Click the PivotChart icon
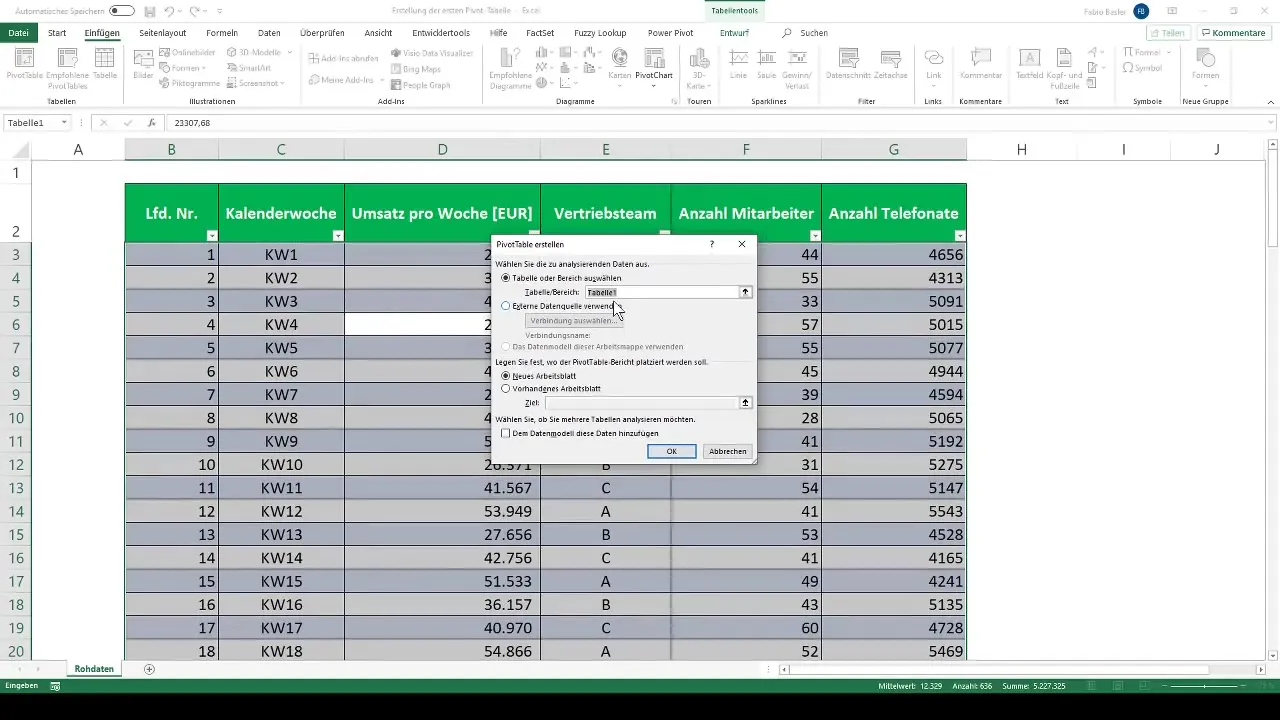The height and width of the screenshot is (720, 1280). click(654, 64)
